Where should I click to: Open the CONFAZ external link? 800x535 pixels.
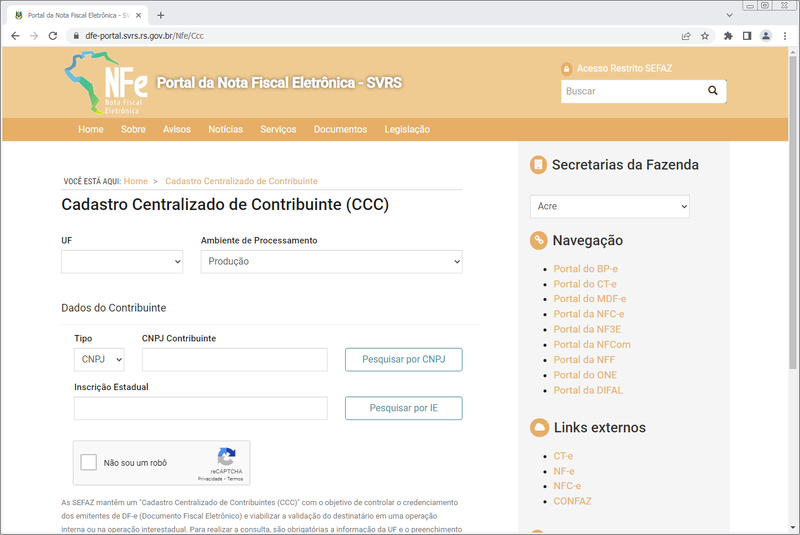[572, 501]
